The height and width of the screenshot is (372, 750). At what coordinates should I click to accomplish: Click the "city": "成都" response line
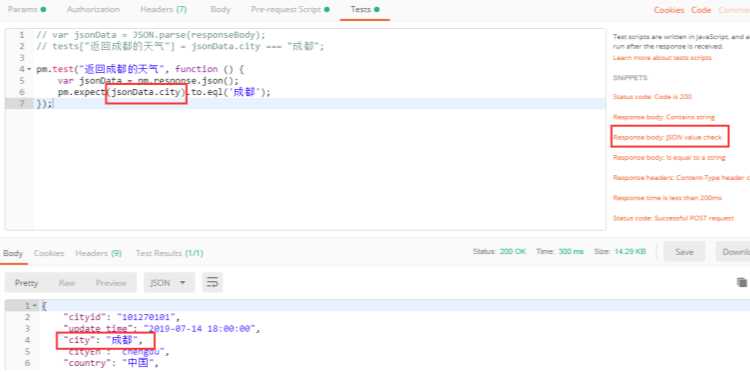coord(103,340)
